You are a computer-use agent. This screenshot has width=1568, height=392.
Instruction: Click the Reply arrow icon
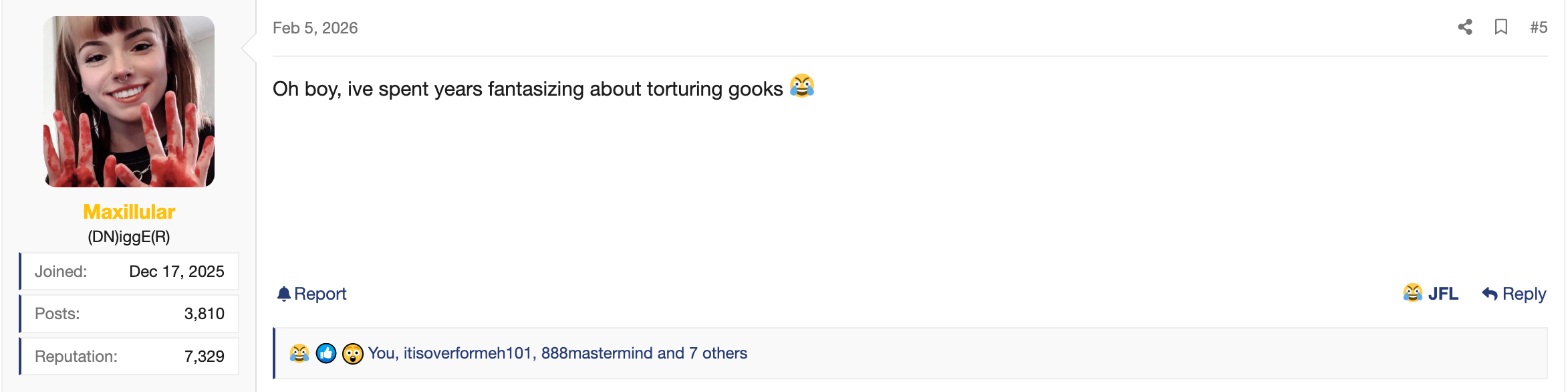click(x=1489, y=294)
